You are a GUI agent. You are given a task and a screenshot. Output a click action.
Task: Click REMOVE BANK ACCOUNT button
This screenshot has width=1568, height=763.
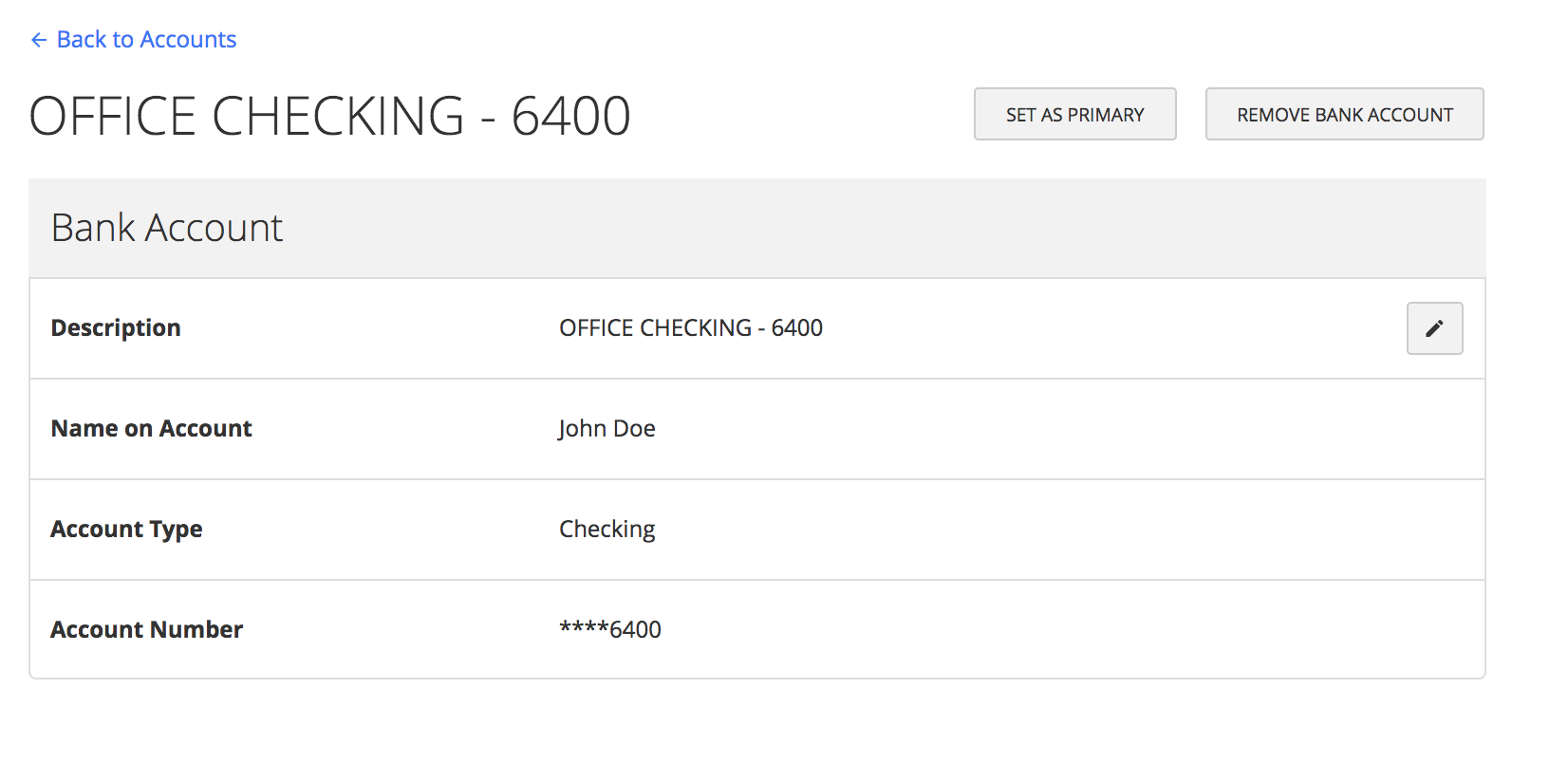click(1344, 114)
